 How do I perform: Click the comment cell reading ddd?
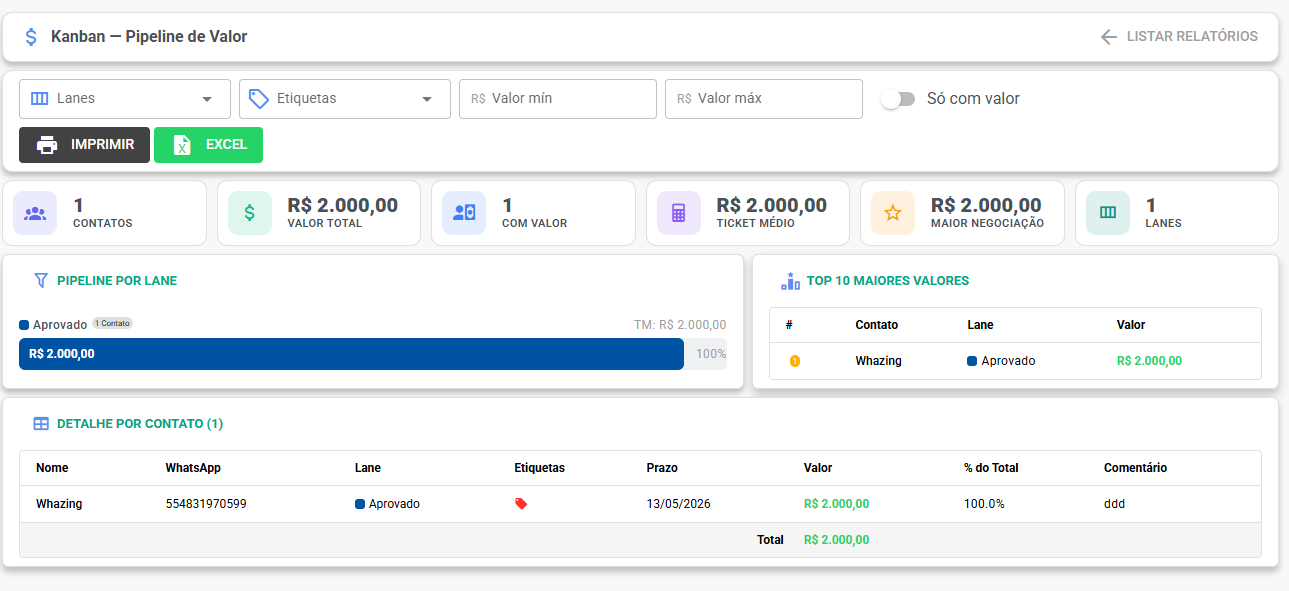point(1115,504)
